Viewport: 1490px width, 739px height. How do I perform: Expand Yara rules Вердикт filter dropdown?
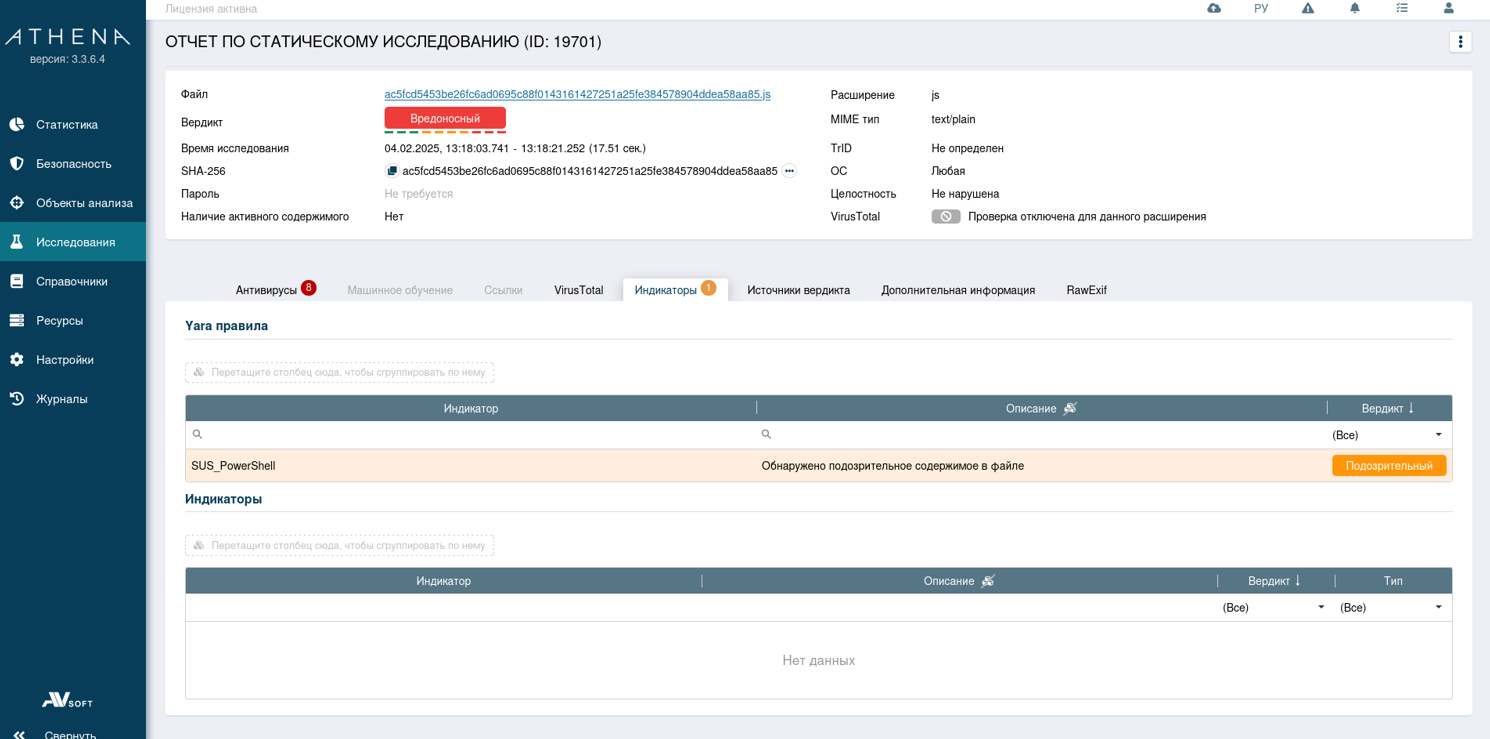[1438, 435]
